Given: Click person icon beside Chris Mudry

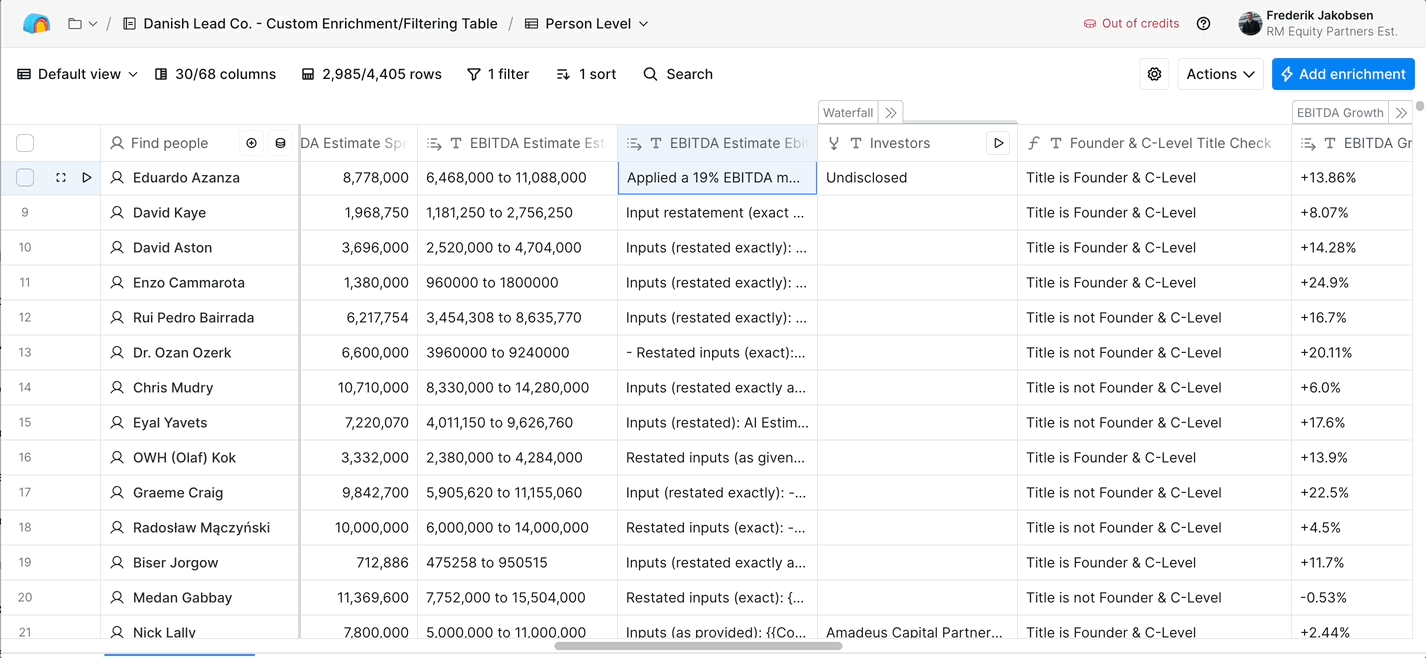Looking at the screenshot, I should 117,387.
